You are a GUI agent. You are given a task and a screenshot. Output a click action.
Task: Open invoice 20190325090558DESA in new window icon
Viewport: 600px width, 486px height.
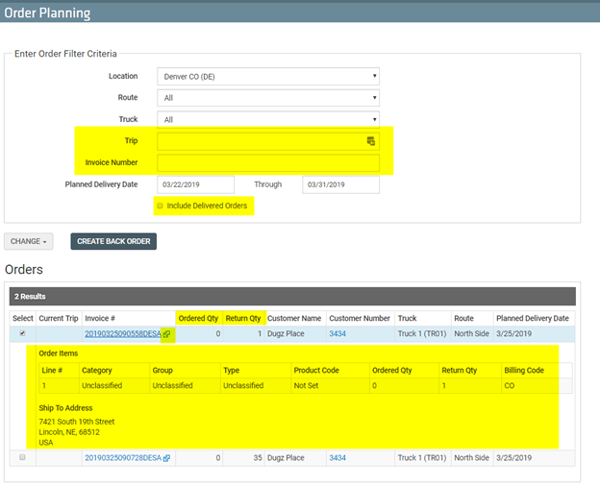[x=166, y=334]
